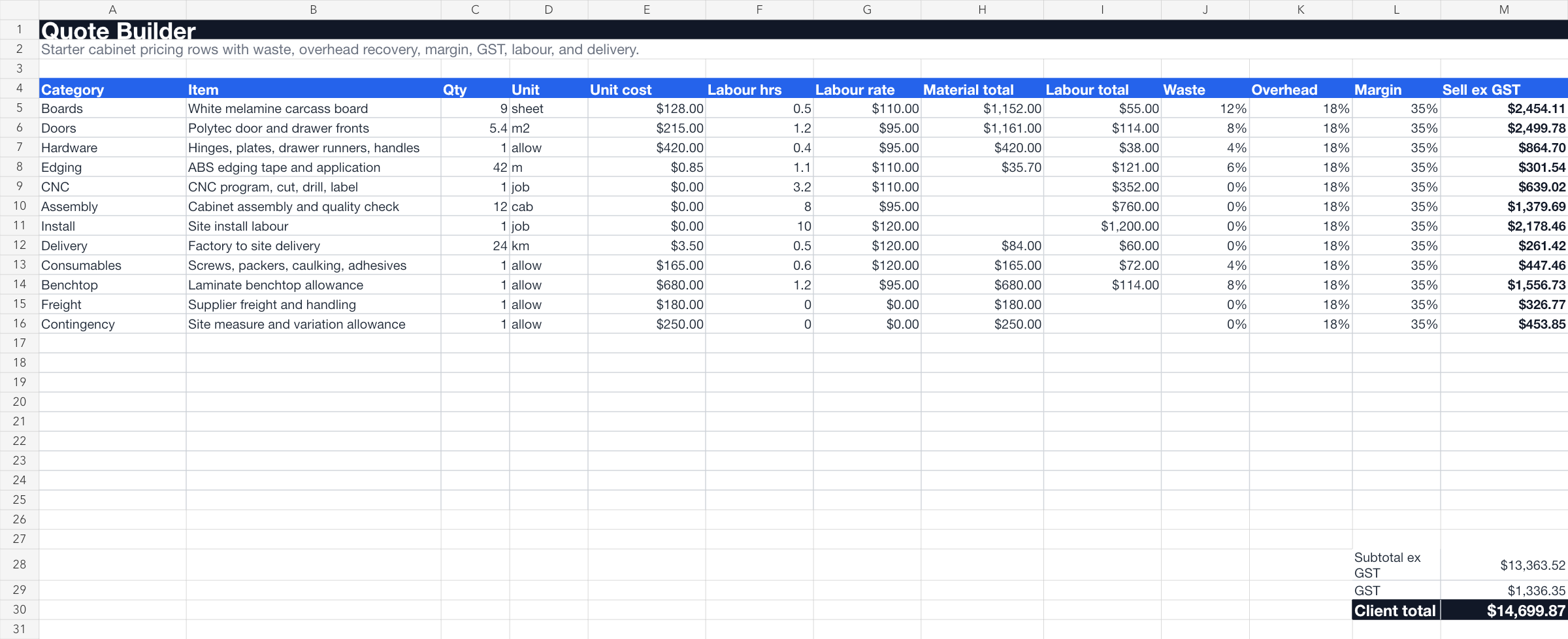
Task: Click the $2,178.46 sell price cell
Action: 1504,226
